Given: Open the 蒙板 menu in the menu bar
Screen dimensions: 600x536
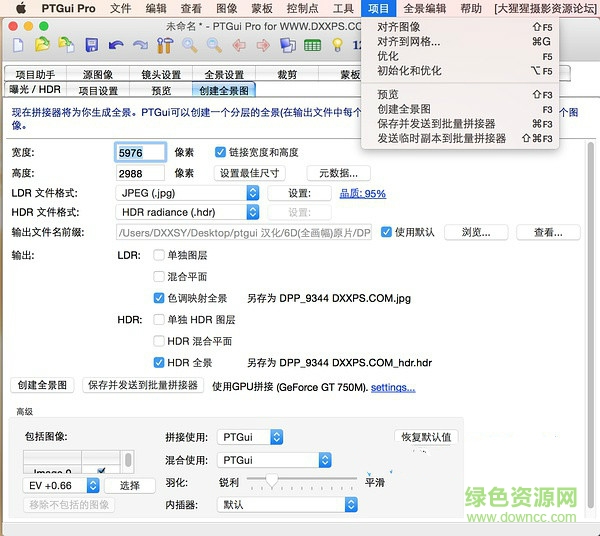Looking at the screenshot, I should pyautogui.click(x=262, y=8).
